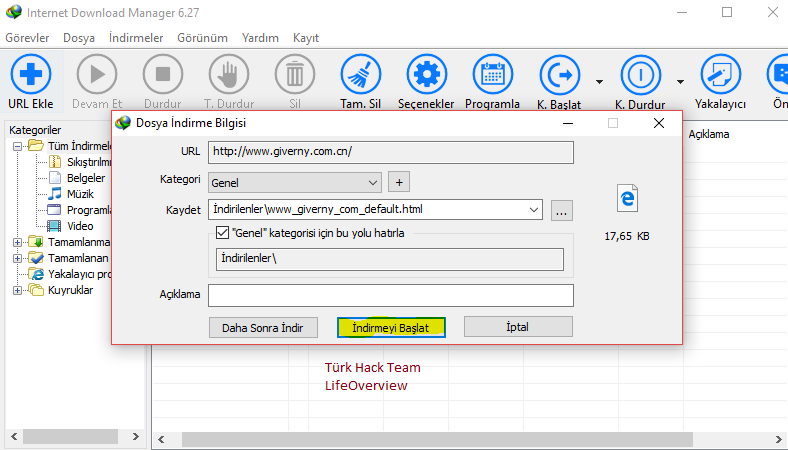Click the İndirmeyi Başlat button
788x450 pixels.
pyautogui.click(x=391, y=328)
